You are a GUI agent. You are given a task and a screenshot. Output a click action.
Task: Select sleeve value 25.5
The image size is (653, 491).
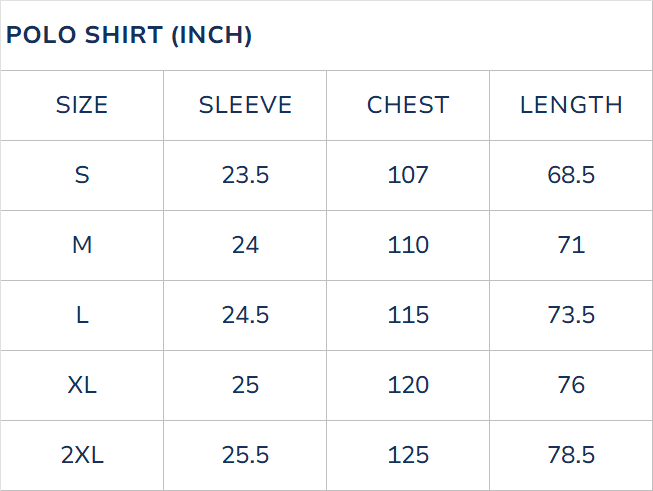pos(245,455)
